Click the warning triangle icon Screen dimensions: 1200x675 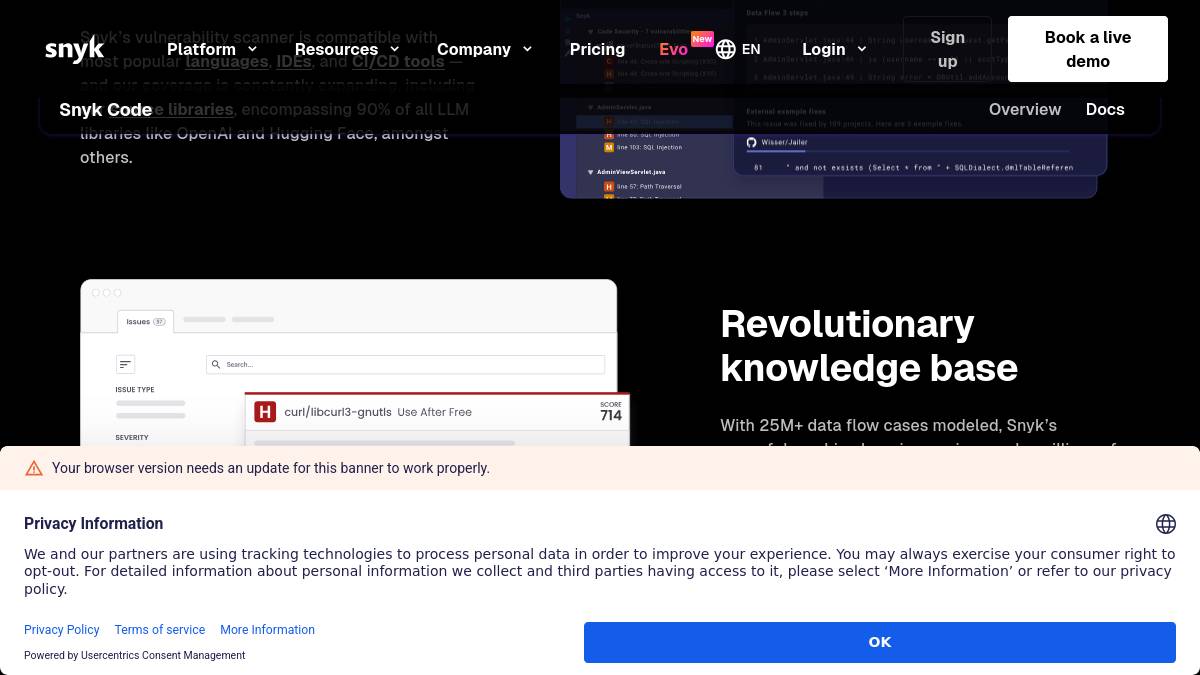pos(34,468)
